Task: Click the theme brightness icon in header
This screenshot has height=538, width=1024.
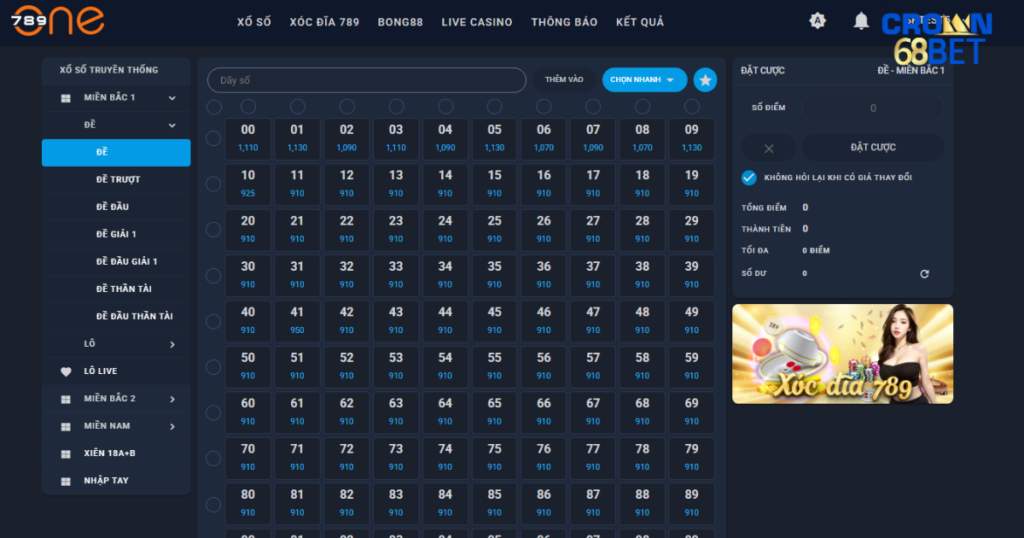Action: 817,21
